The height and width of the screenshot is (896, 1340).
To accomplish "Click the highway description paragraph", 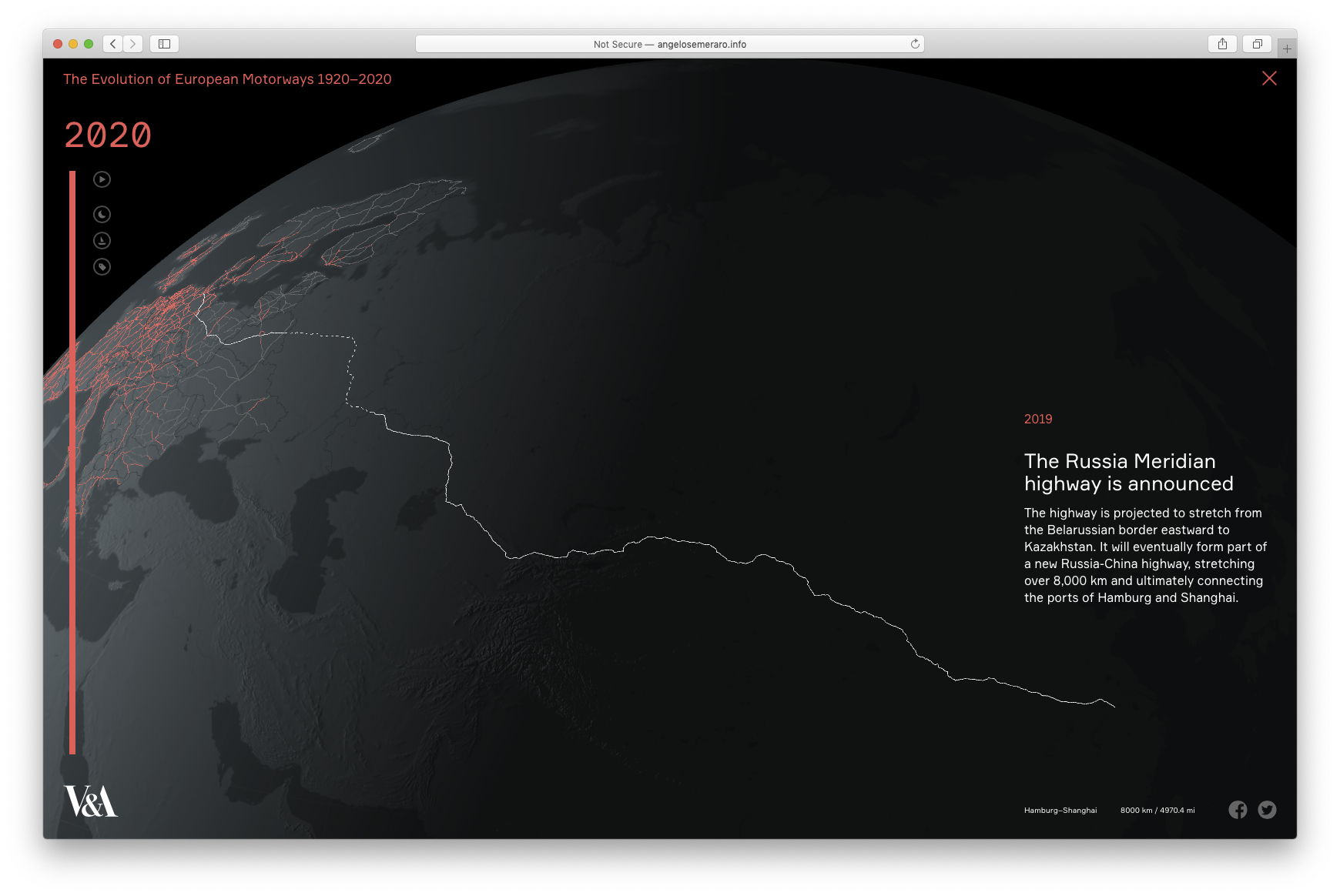I will (1145, 555).
